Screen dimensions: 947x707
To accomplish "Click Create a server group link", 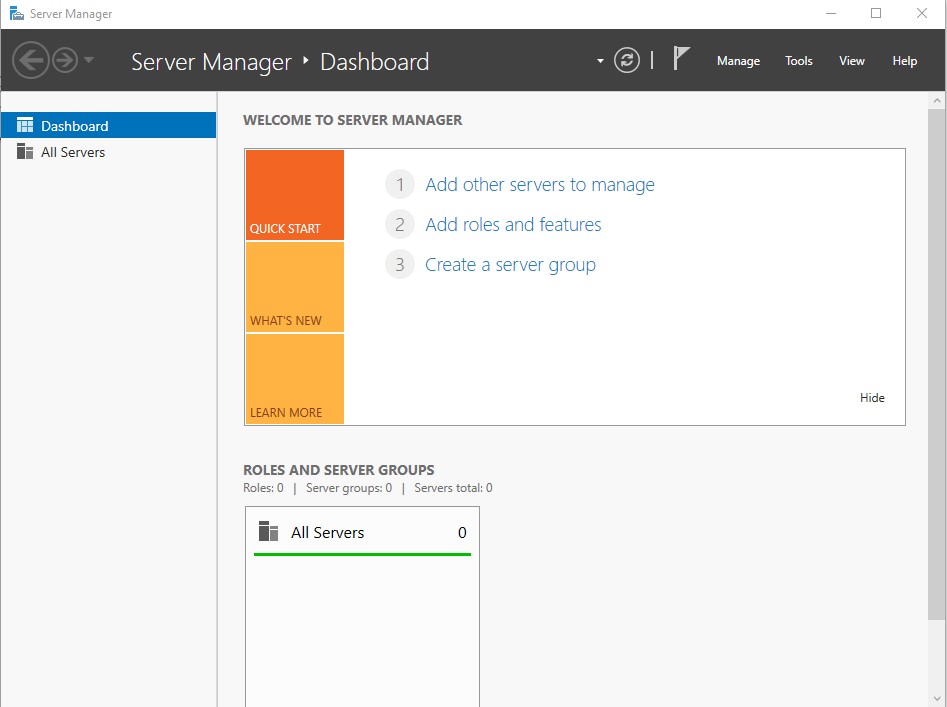I will coord(510,265).
